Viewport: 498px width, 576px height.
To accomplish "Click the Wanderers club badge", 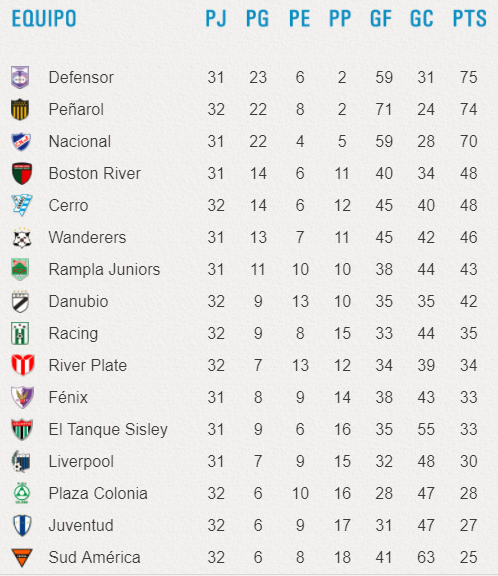I will pos(22,237).
